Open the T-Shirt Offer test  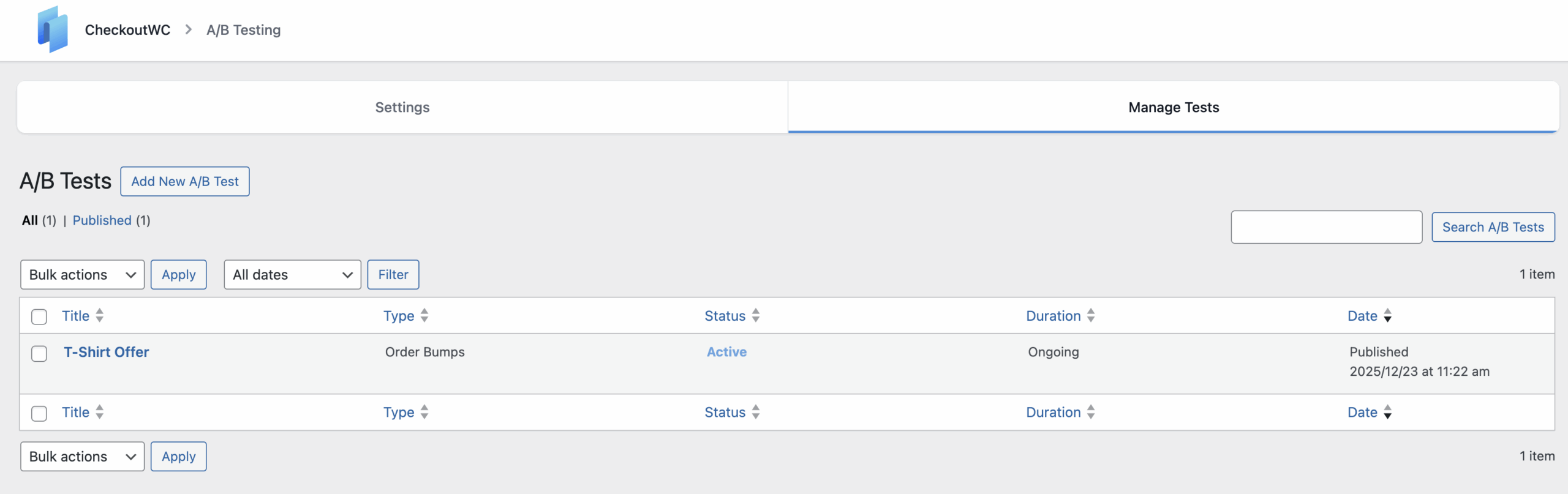point(106,352)
